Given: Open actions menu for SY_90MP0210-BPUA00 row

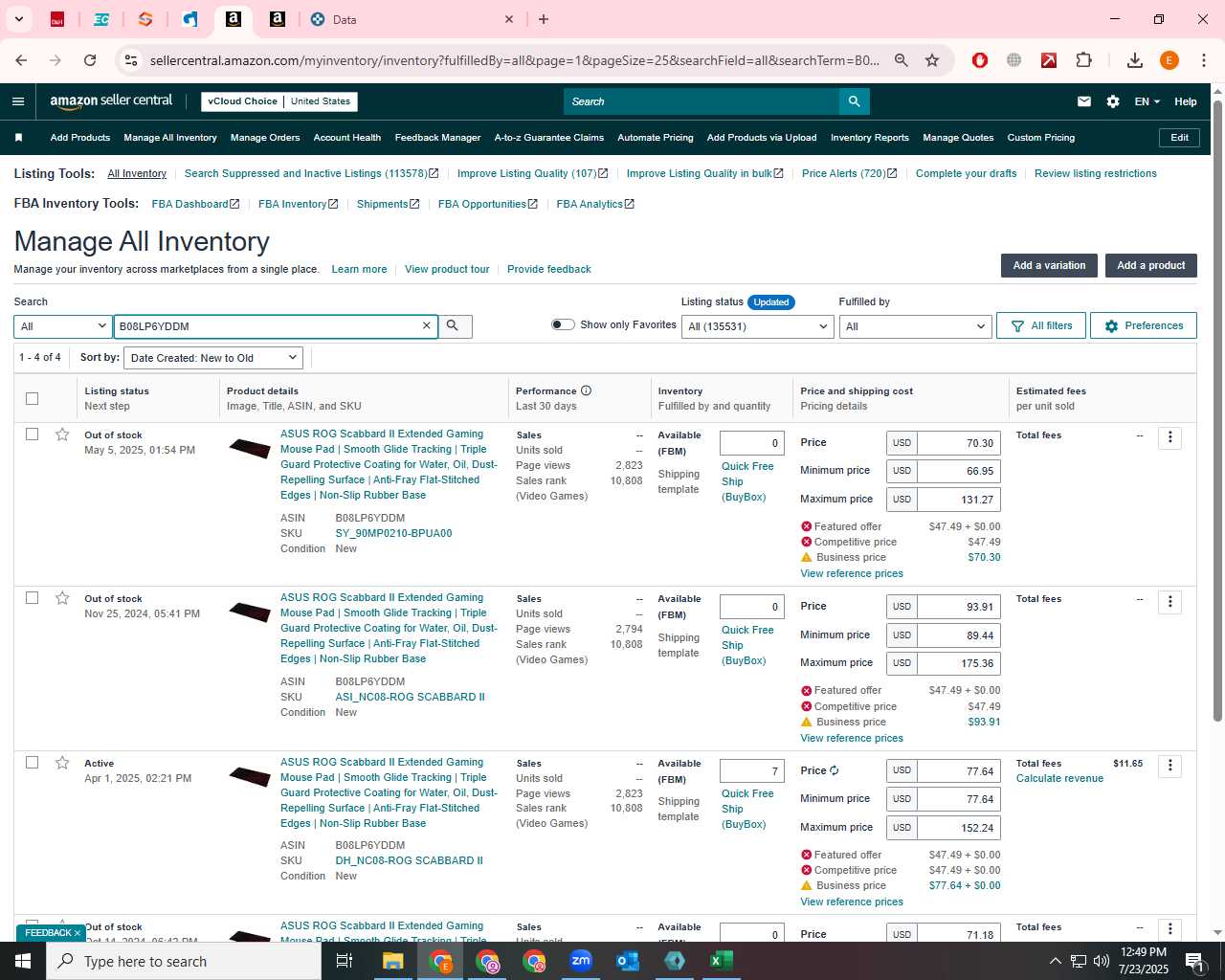Looking at the screenshot, I should pyautogui.click(x=1169, y=438).
